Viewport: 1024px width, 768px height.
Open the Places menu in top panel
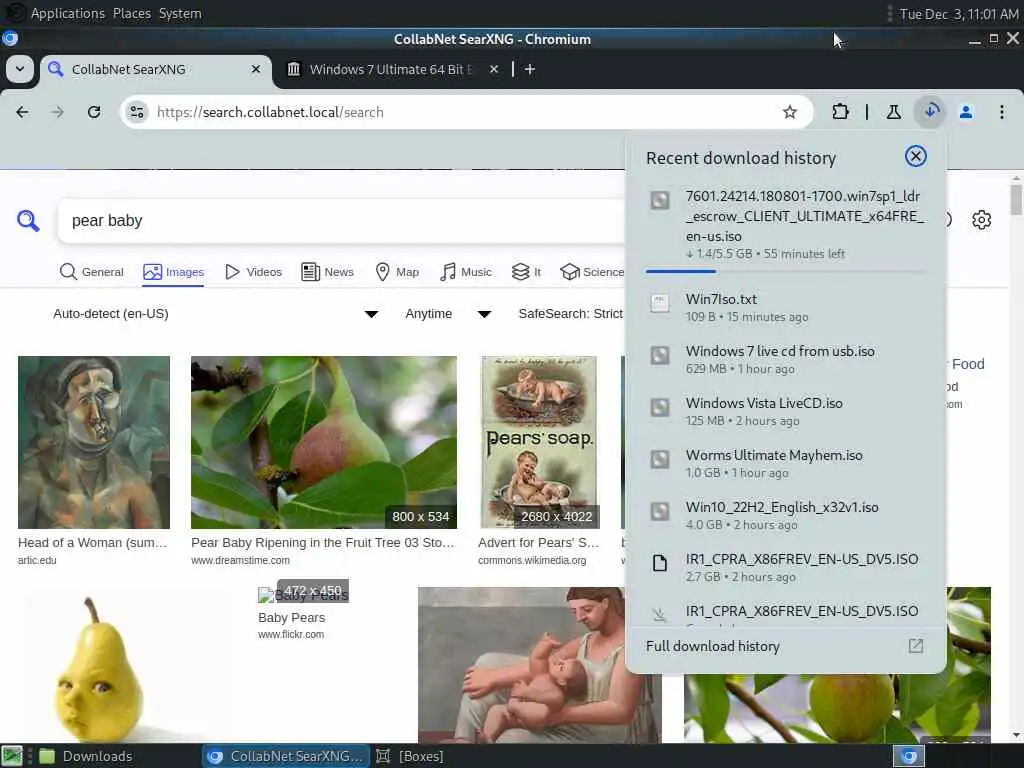(131, 13)
